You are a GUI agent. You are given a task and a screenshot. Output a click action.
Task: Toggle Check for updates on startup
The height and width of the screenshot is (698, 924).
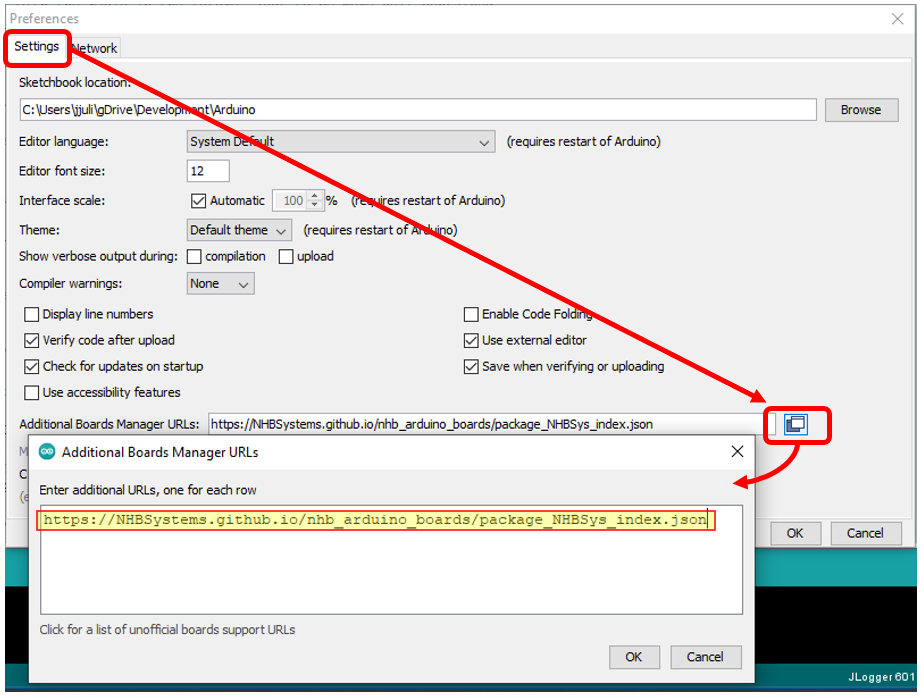pyautogui.click(x=31, y=367)
